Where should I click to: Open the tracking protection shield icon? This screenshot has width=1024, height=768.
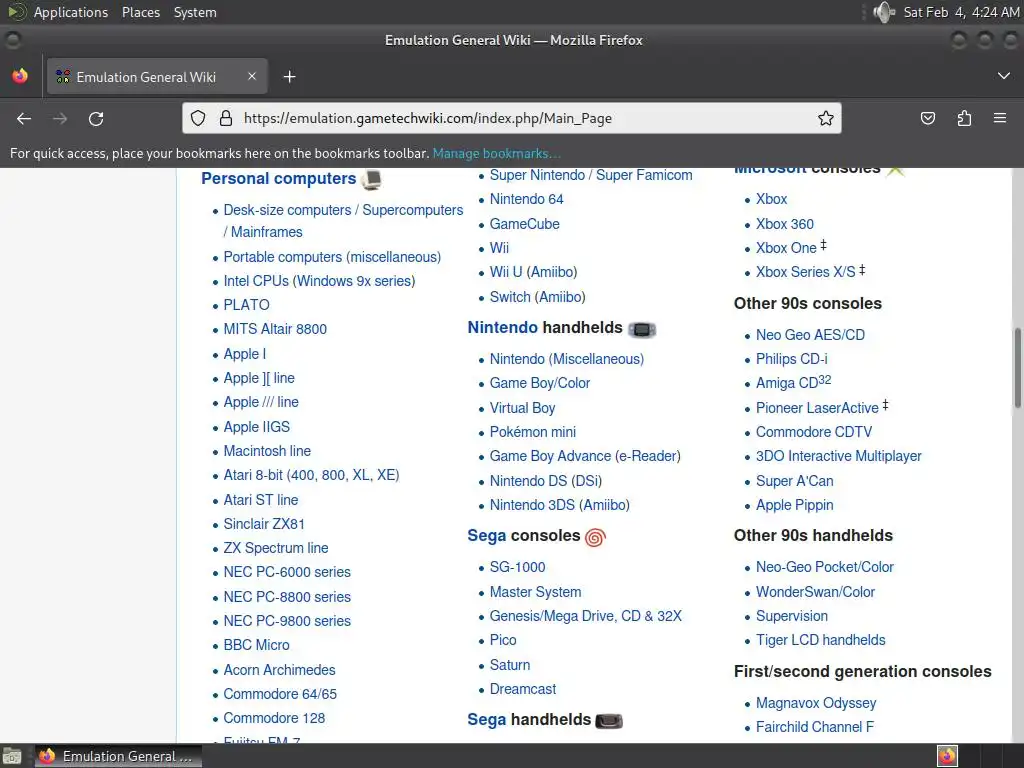[x=198, y=118]
